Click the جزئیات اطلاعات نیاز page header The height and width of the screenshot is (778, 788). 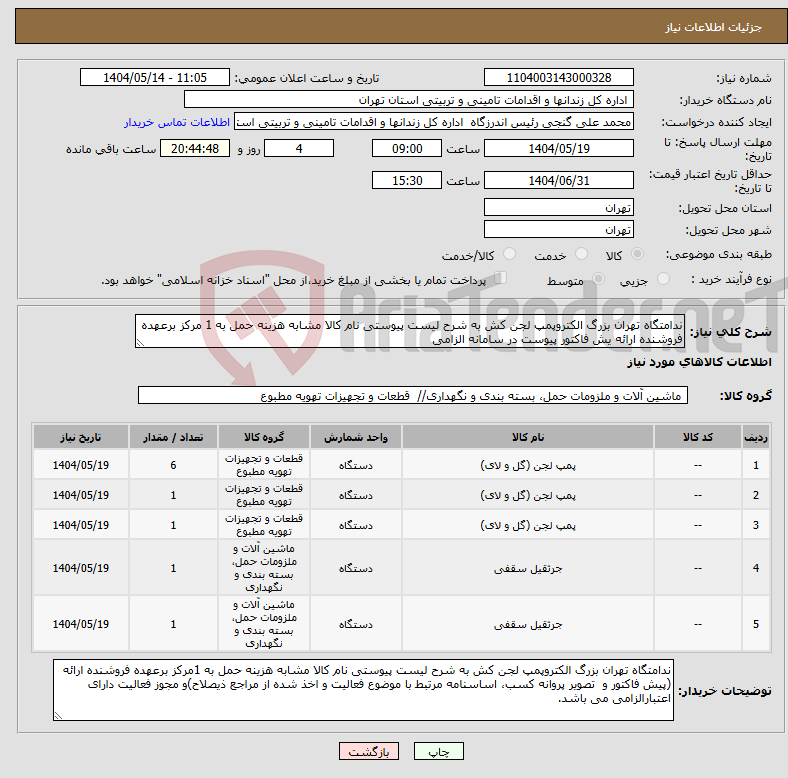coord(713,27)
